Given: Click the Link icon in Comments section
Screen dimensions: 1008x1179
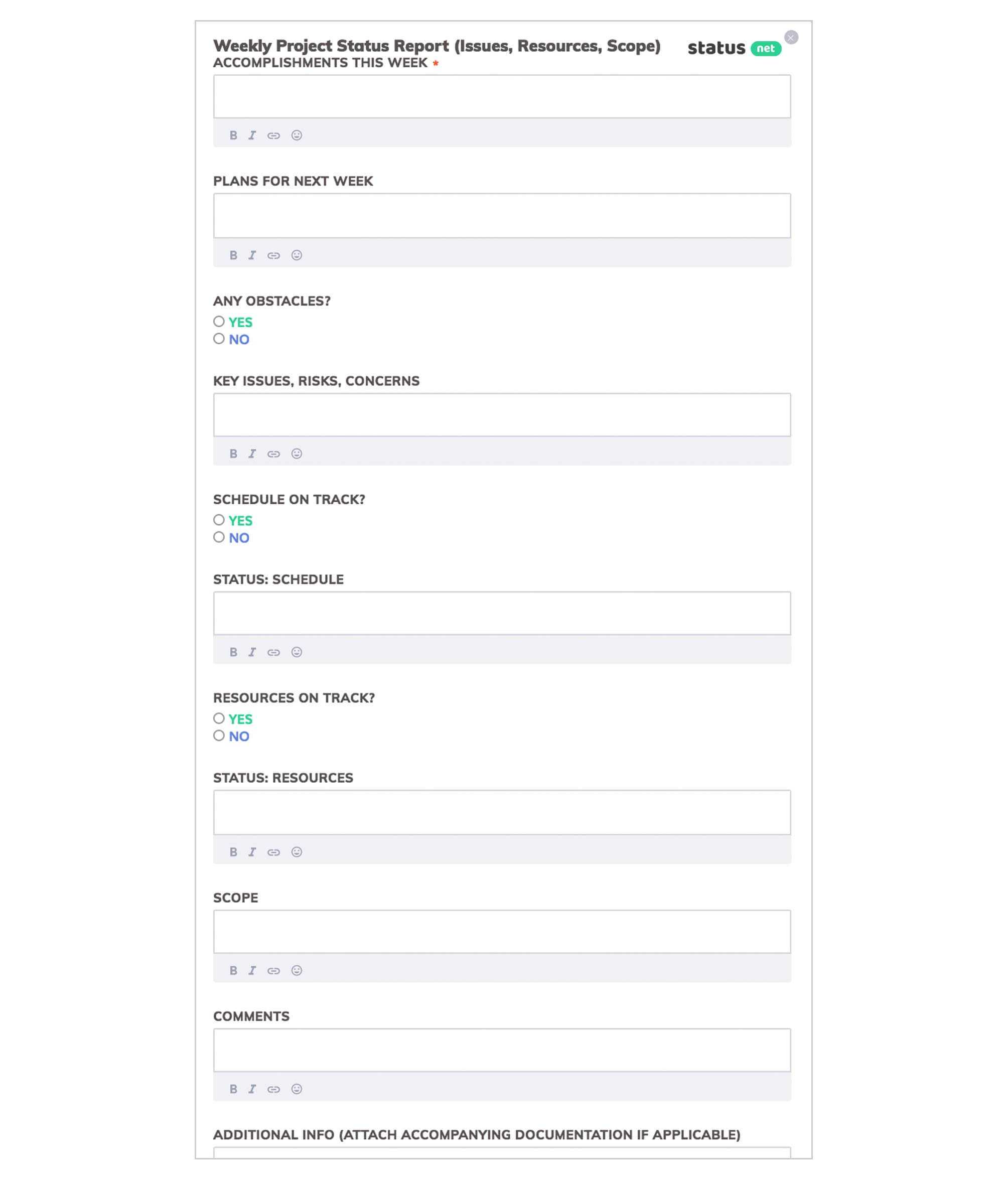Looking at the screenshot, I should pyautogui.click(x=275, y=1089).
